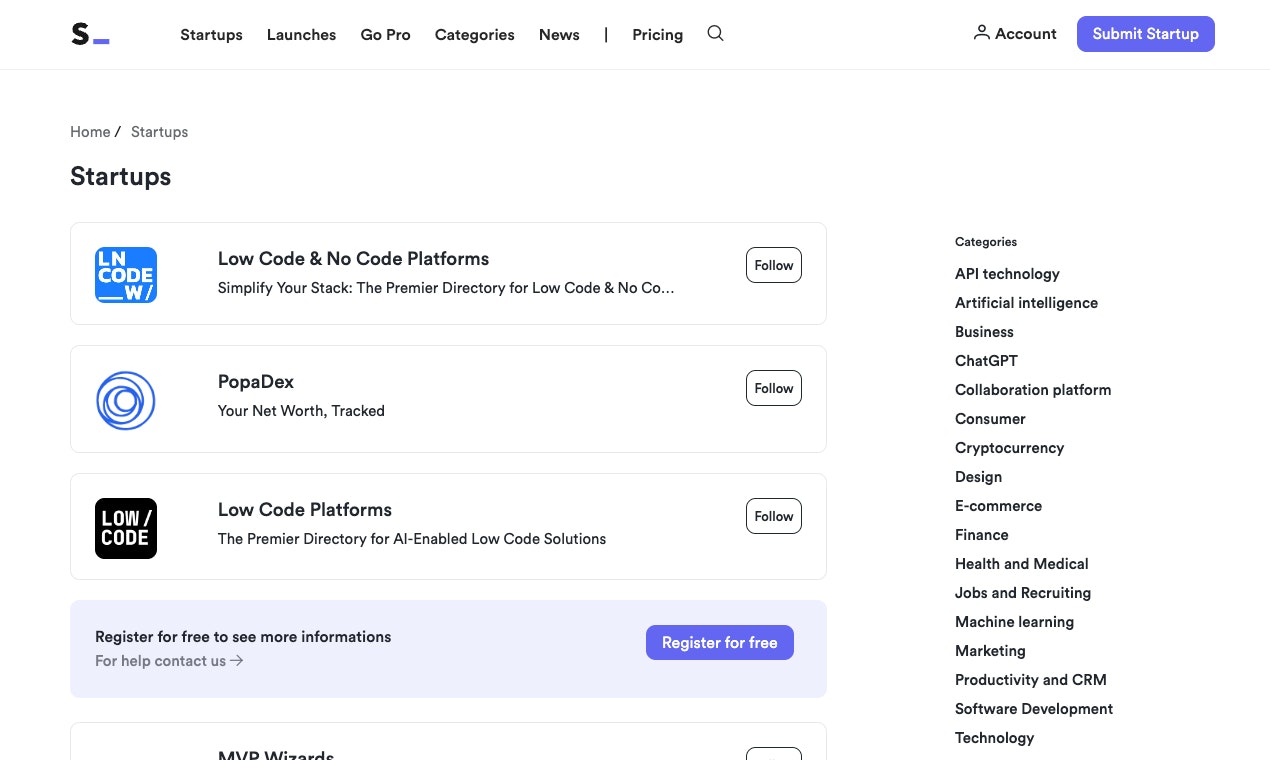Open the Pricing page link
Screen dimensions: 1270x760
click(x=657, y=34)
